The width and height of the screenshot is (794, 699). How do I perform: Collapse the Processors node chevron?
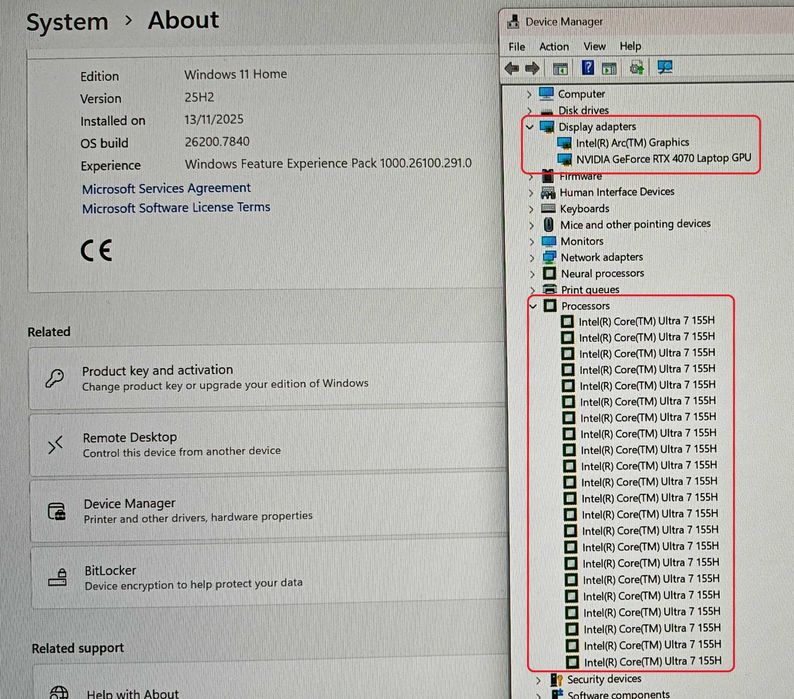tap(533, 306)
